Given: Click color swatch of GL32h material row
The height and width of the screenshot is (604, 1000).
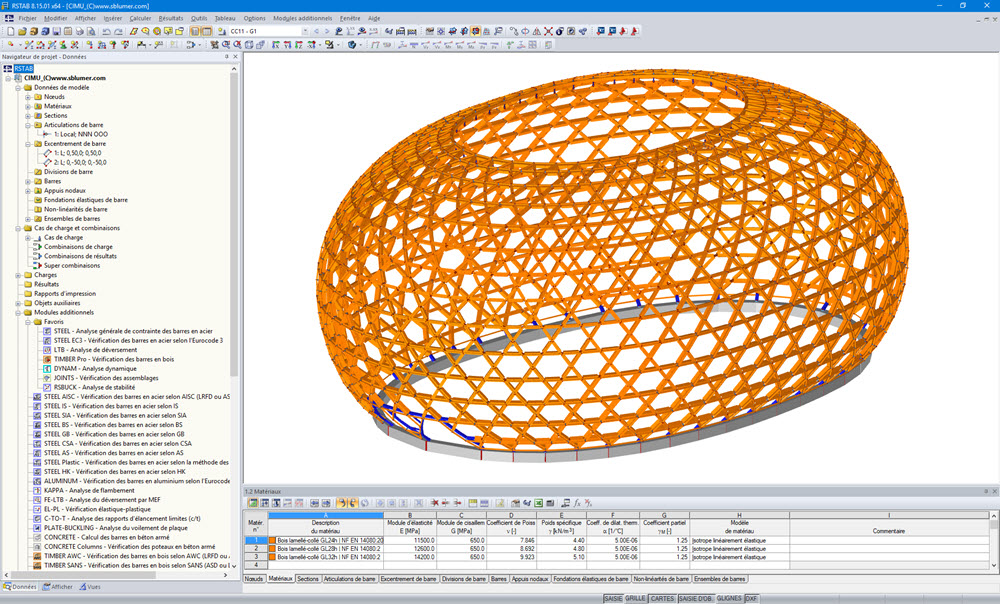Looking at the screenshot, I should pos(272,557).
